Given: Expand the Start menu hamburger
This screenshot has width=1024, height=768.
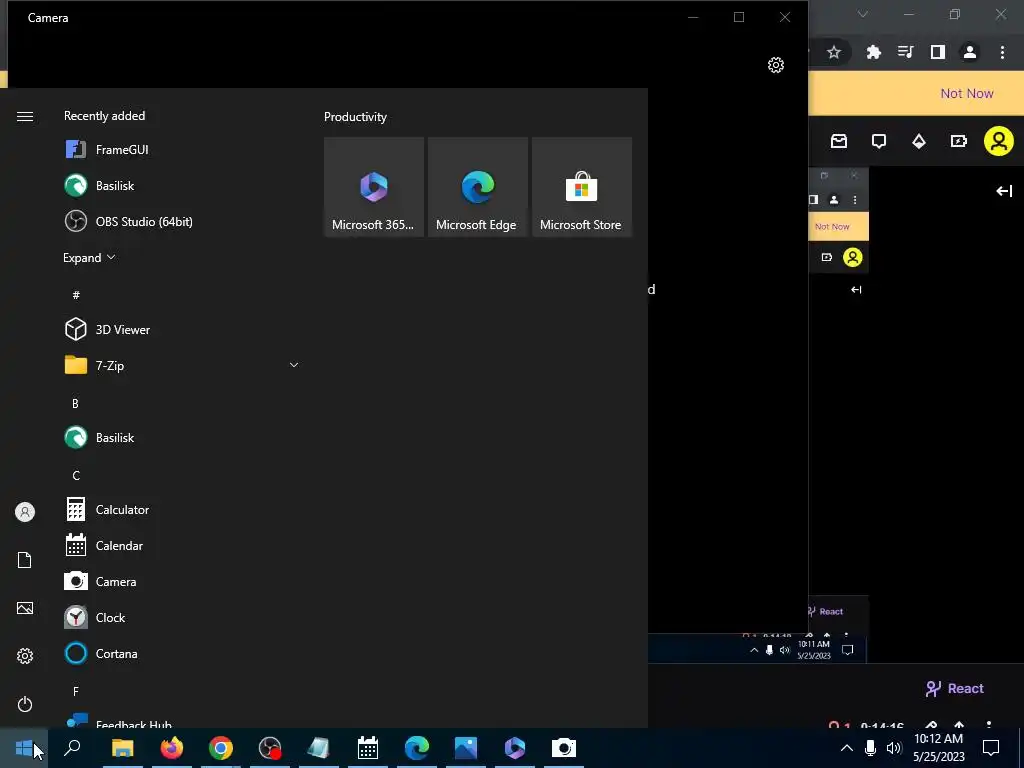Looking at the screenshot, I should 25,116.
